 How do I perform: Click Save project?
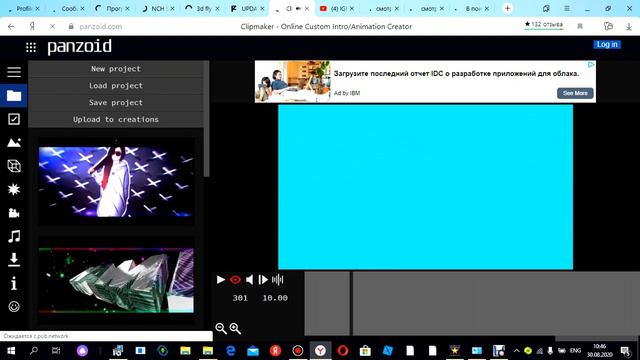[116, 102]
